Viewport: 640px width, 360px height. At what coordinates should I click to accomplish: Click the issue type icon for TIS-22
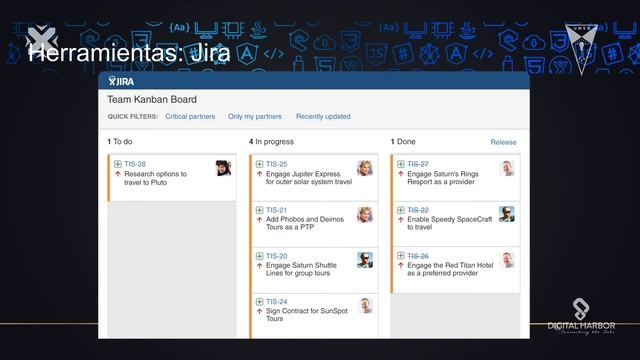(401, 210)
